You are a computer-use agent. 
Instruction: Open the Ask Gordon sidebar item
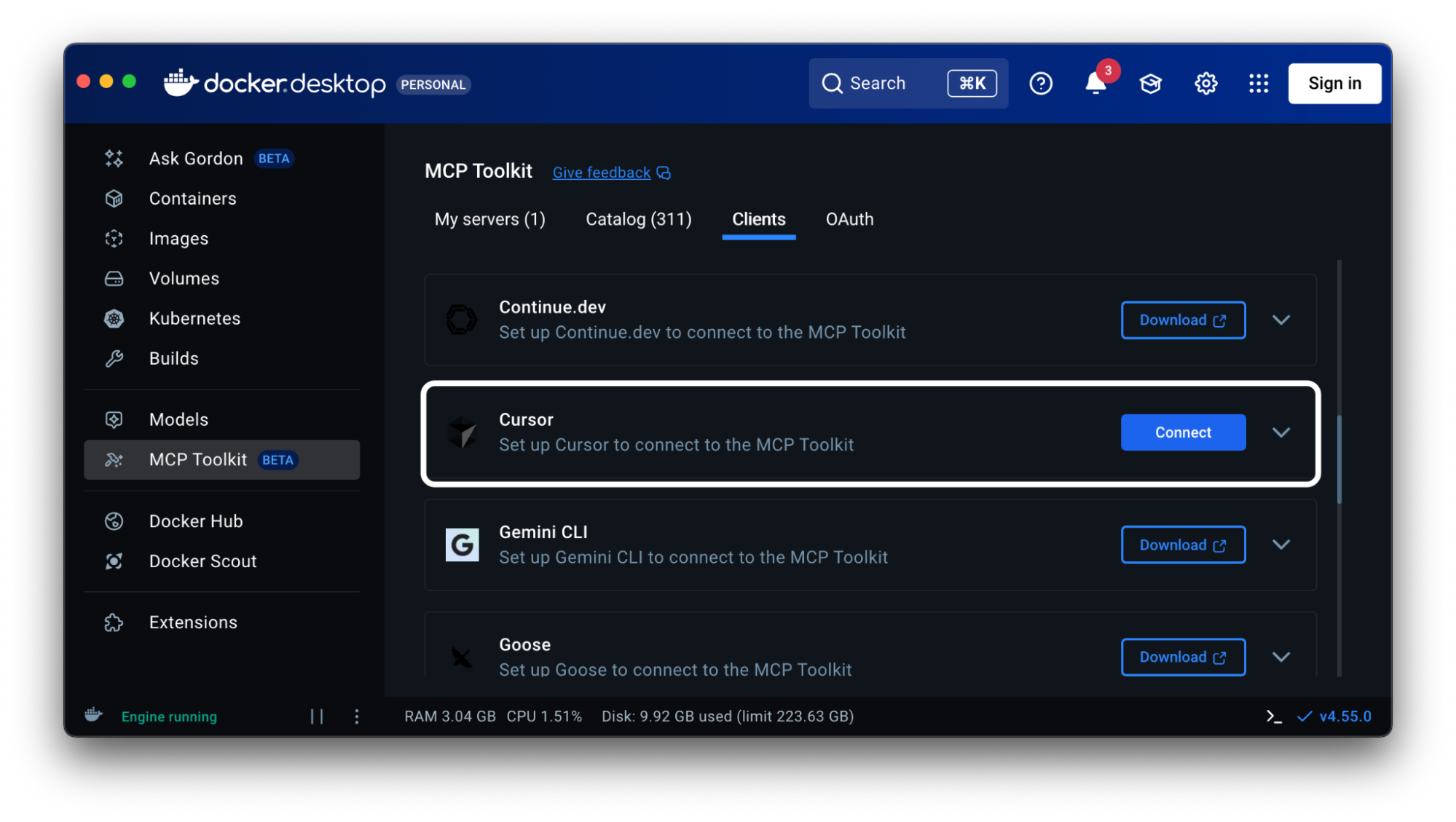pos(194,158)
